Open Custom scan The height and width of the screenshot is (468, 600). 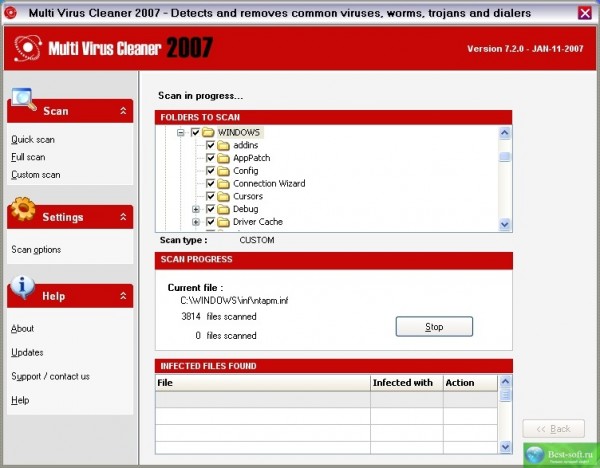(36, 175)
